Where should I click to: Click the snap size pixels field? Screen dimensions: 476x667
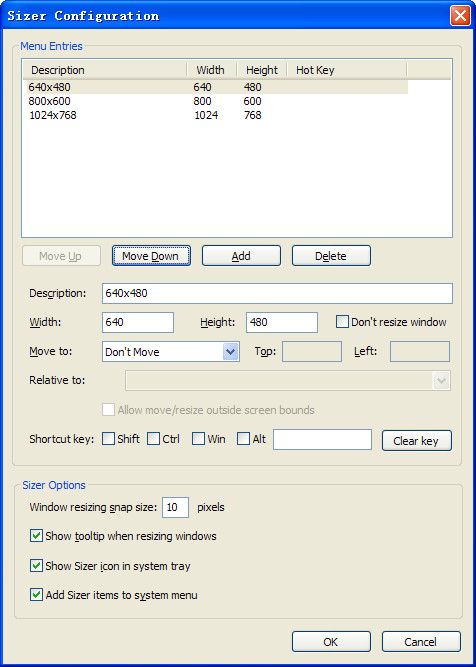pyautogui.click(x=175, y=507)
